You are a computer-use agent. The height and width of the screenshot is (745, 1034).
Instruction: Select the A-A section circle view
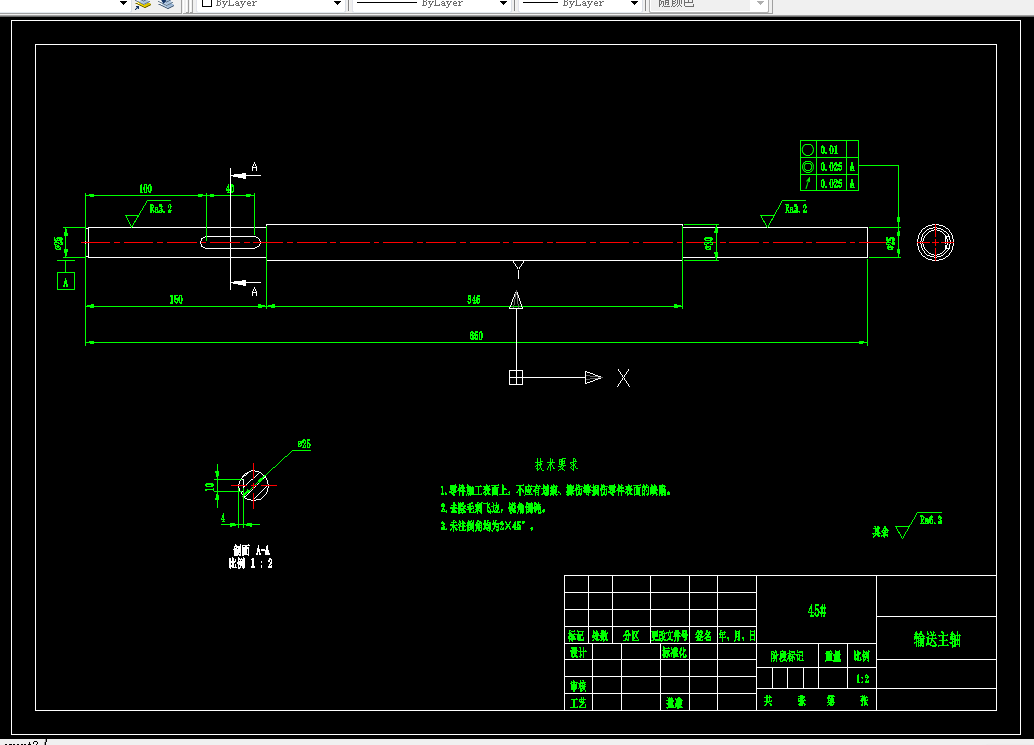254,486
